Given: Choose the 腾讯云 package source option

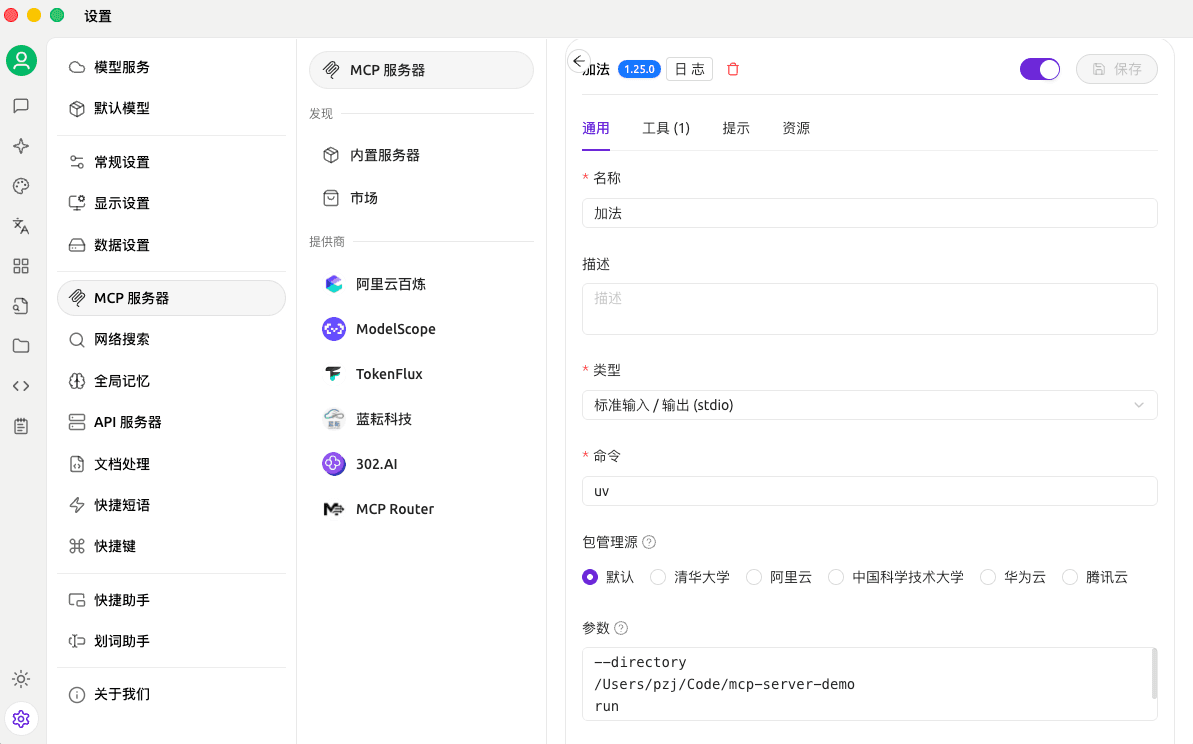Looking at the screenshot, I should [1070, 577].
